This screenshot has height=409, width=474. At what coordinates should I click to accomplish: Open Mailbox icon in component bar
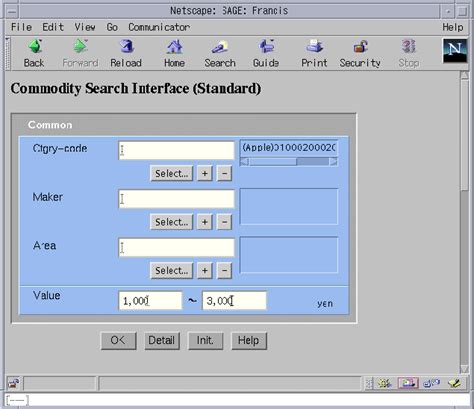coord(408,384)
